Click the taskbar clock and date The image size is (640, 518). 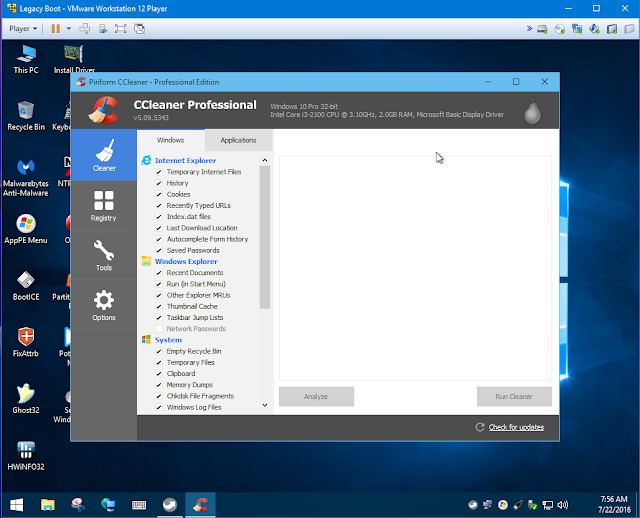click(x=614, y=505)
